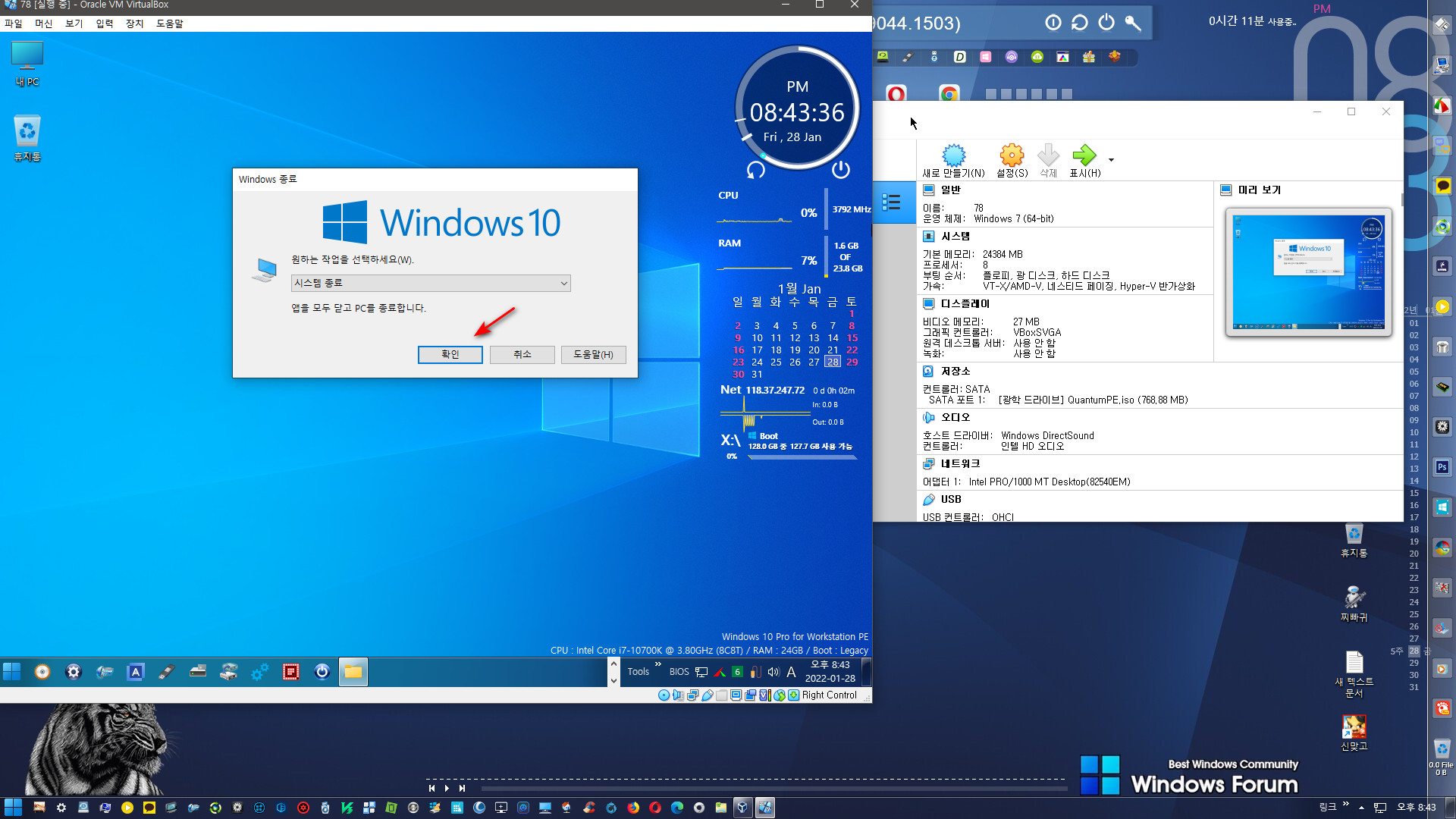Click the red square chip icon in the guest taskbar

[x=291, y=672]
